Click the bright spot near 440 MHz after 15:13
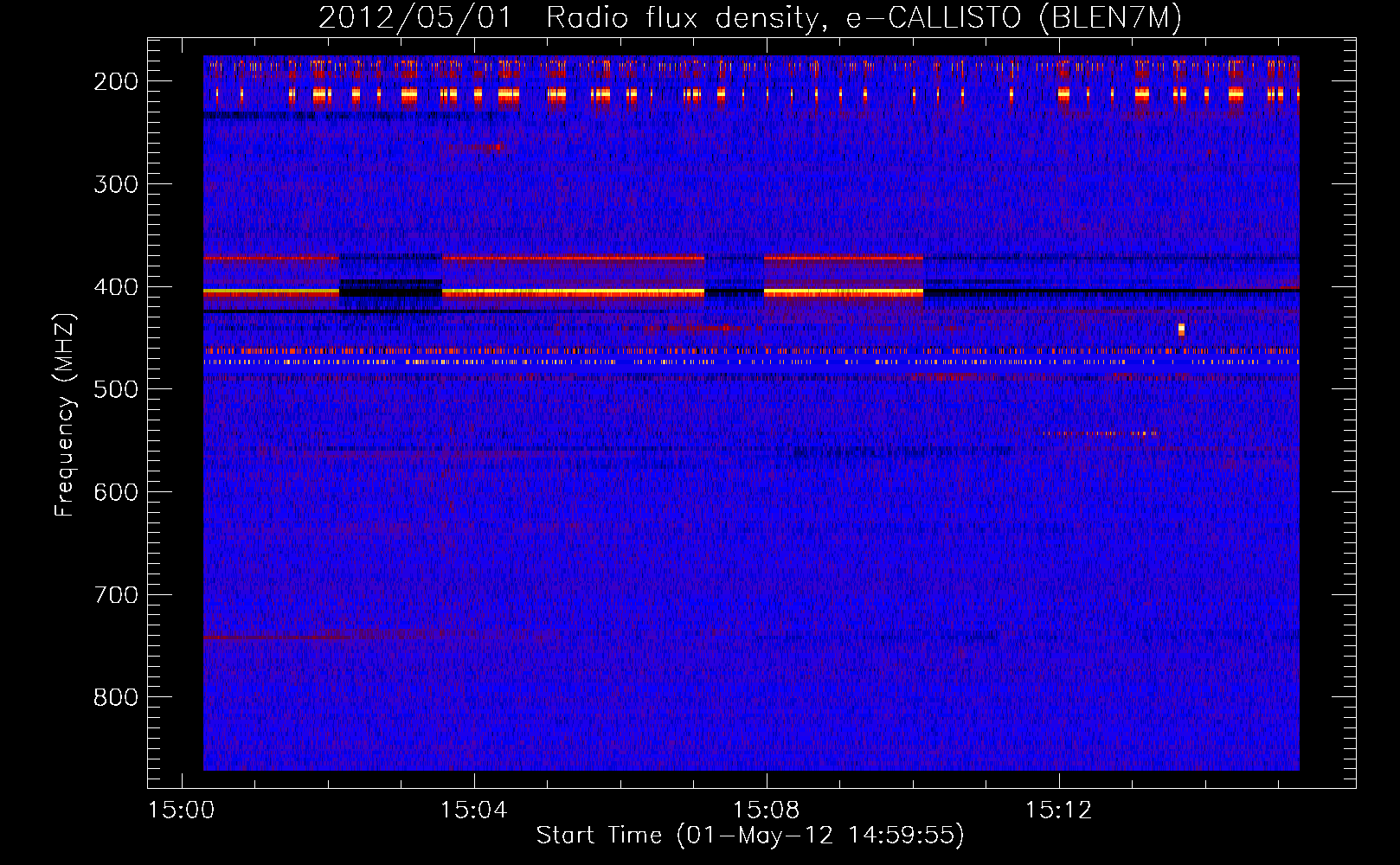 (x=1181, y=330)
